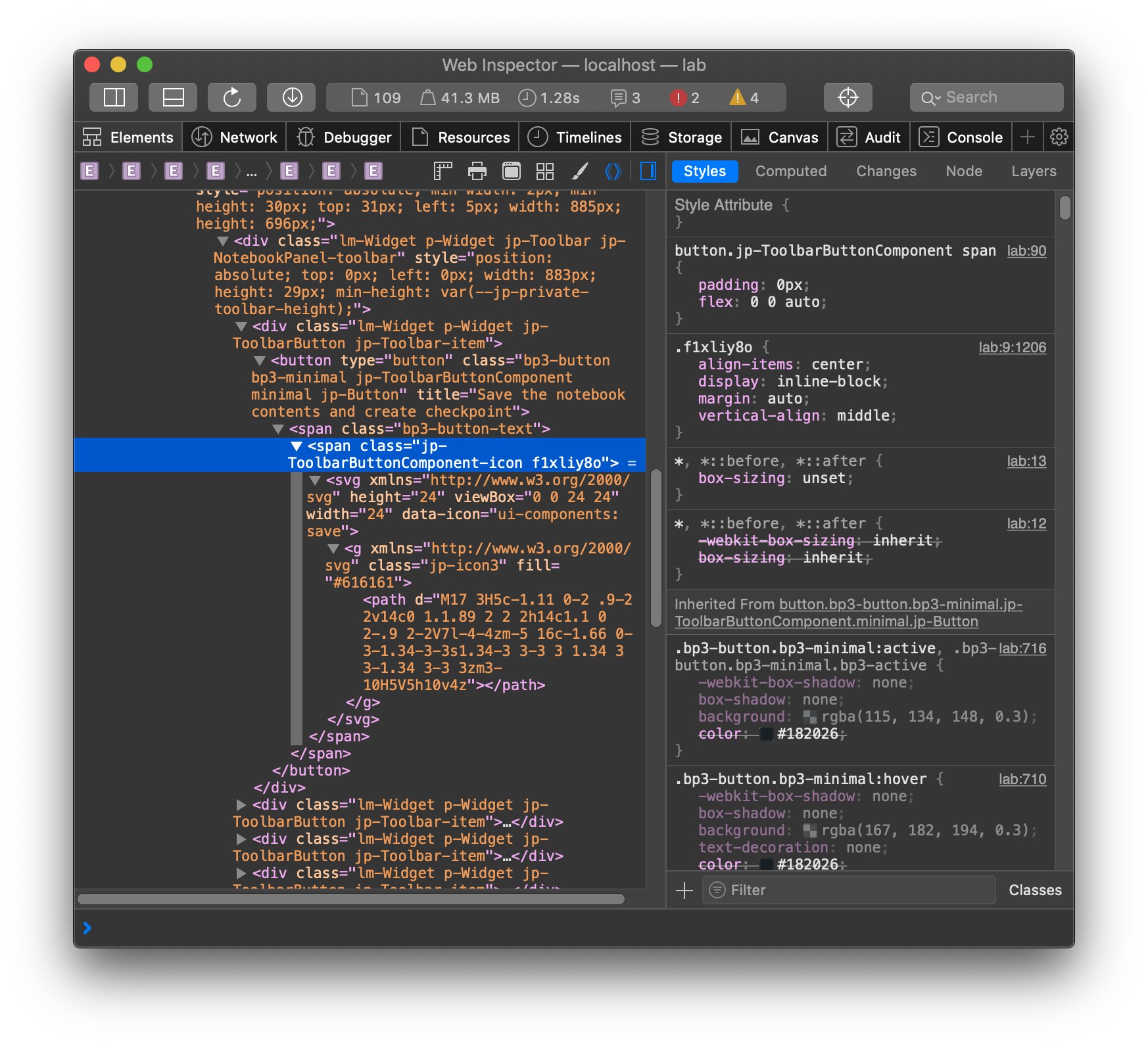Click the 1.28s load time indicator

(549, 98)
